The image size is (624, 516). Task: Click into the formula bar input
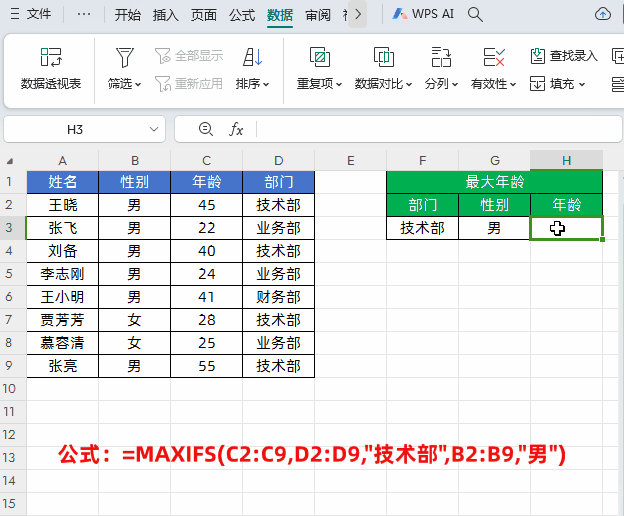439,129
